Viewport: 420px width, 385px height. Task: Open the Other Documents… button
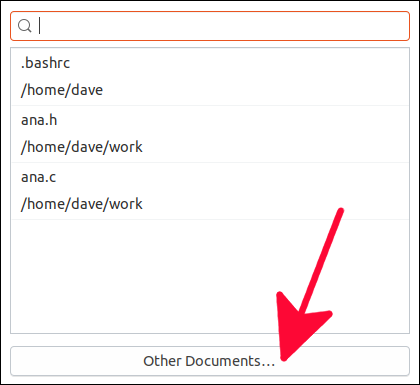210,361
